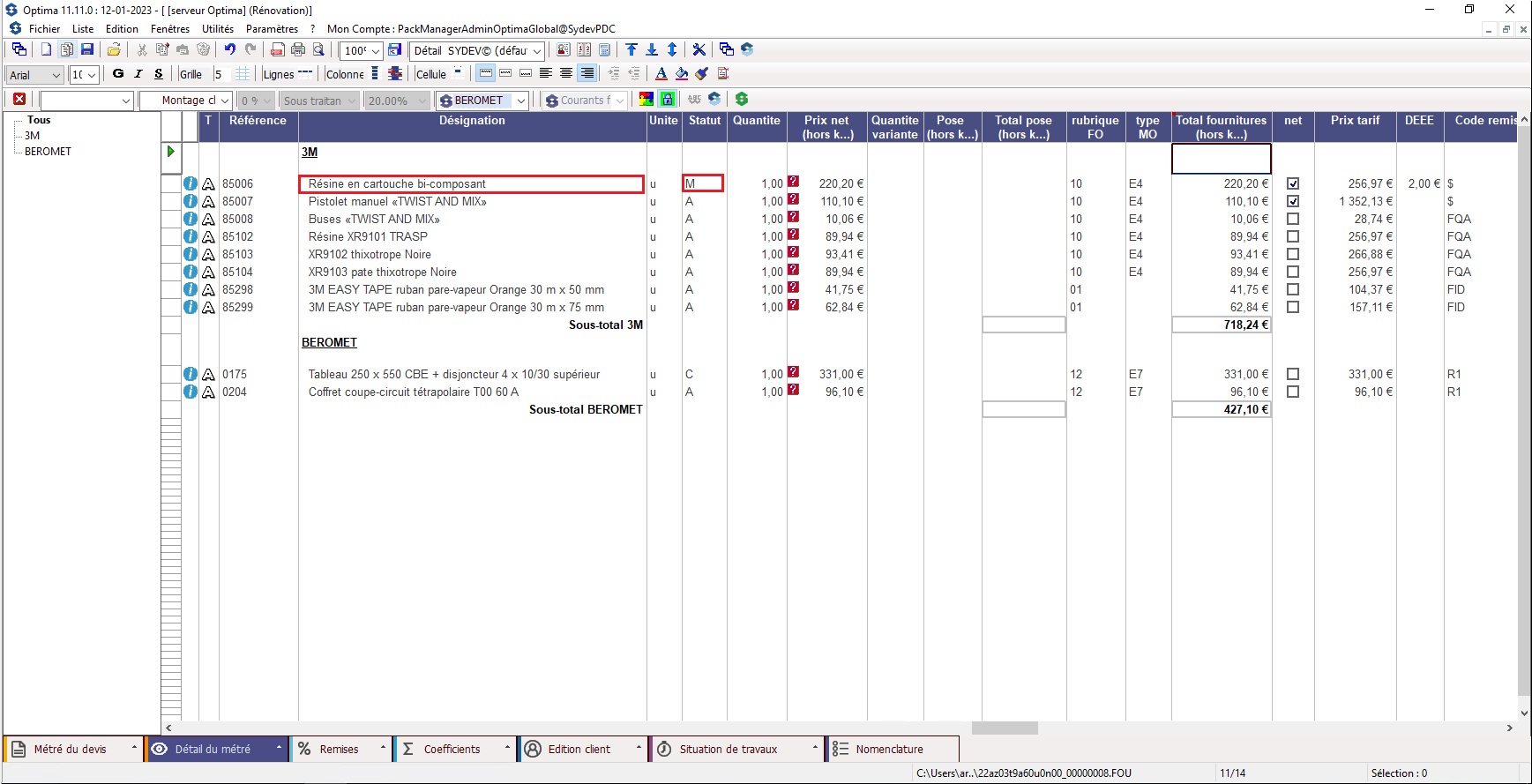Click the move to top arrow icon

coord(631,50)
